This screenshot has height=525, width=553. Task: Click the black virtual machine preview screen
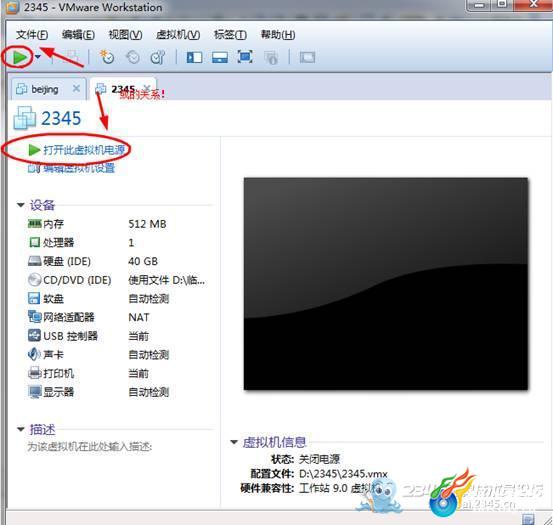tap(386, 284)
